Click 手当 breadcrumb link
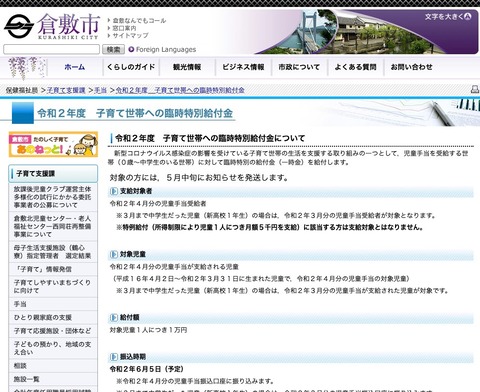The width and height of the screenshot is (480, 392). click(101, 90)
